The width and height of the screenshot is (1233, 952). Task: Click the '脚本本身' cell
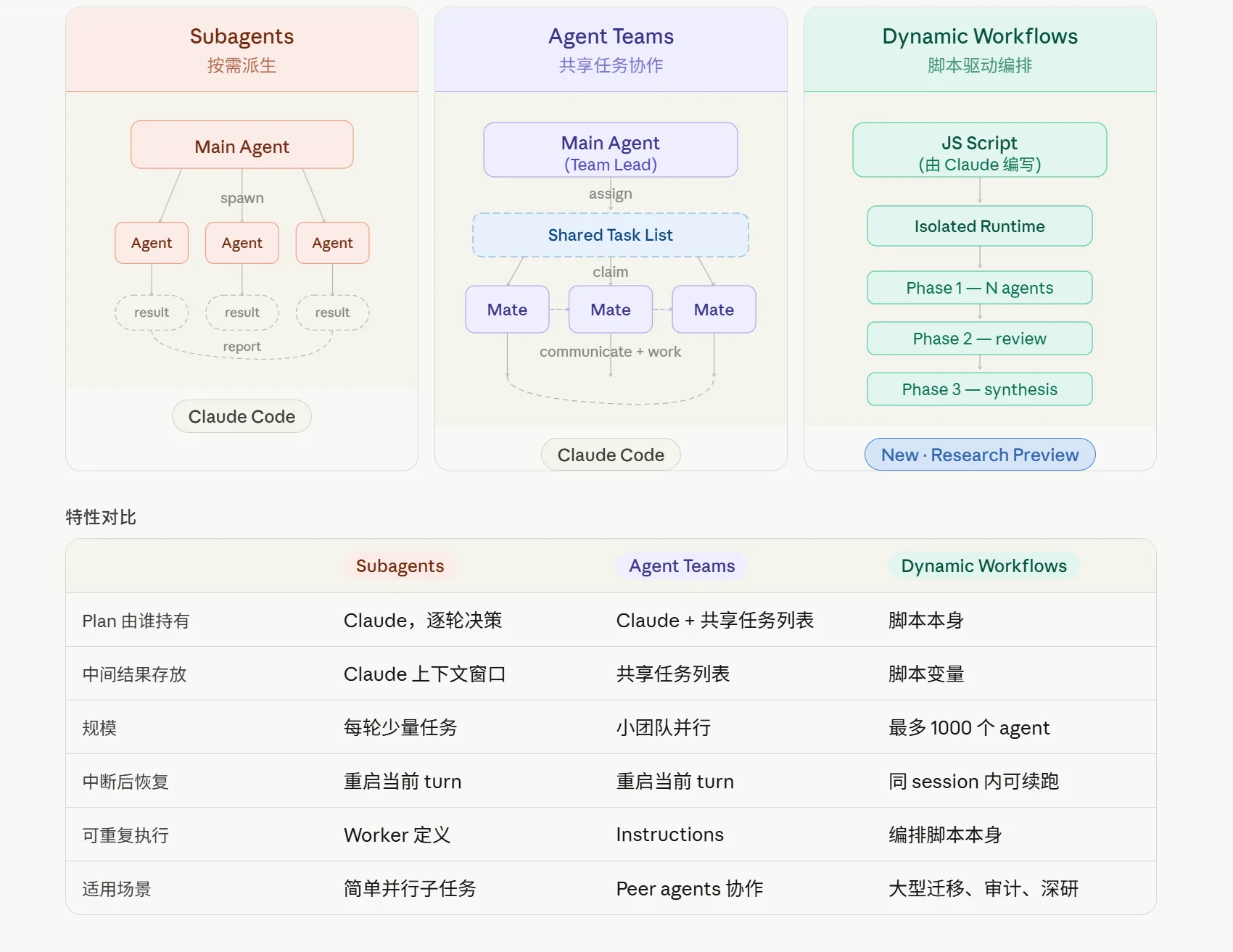(926, 621)
